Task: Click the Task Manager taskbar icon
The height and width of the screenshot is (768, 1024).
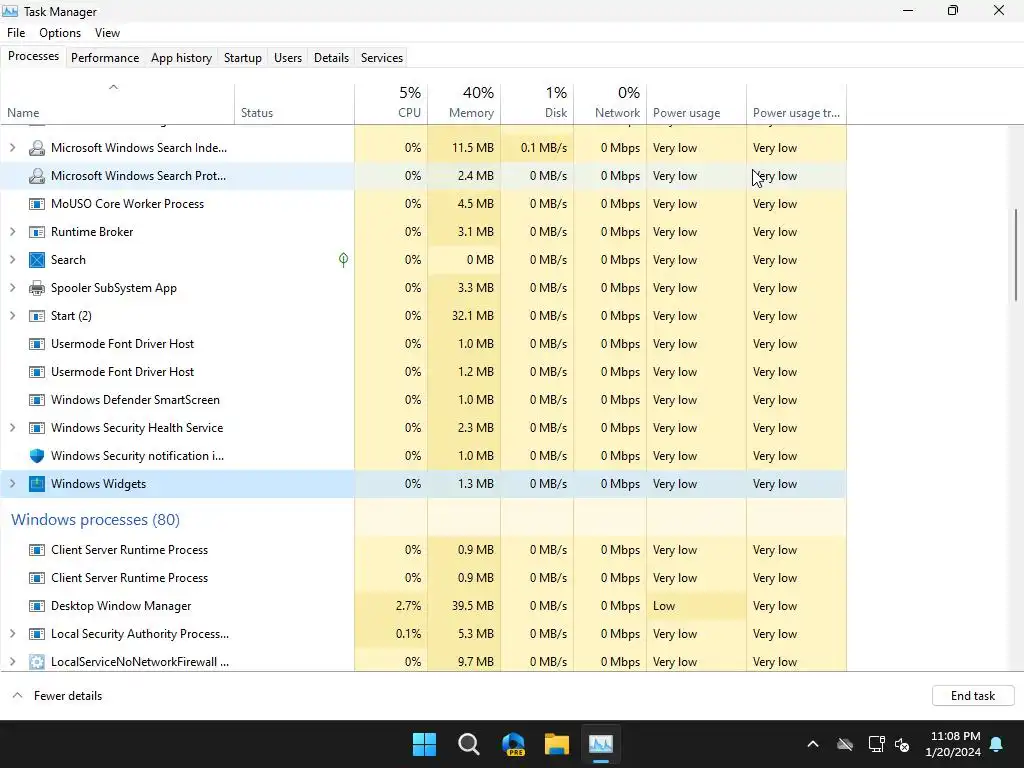Action: [601, 744]
